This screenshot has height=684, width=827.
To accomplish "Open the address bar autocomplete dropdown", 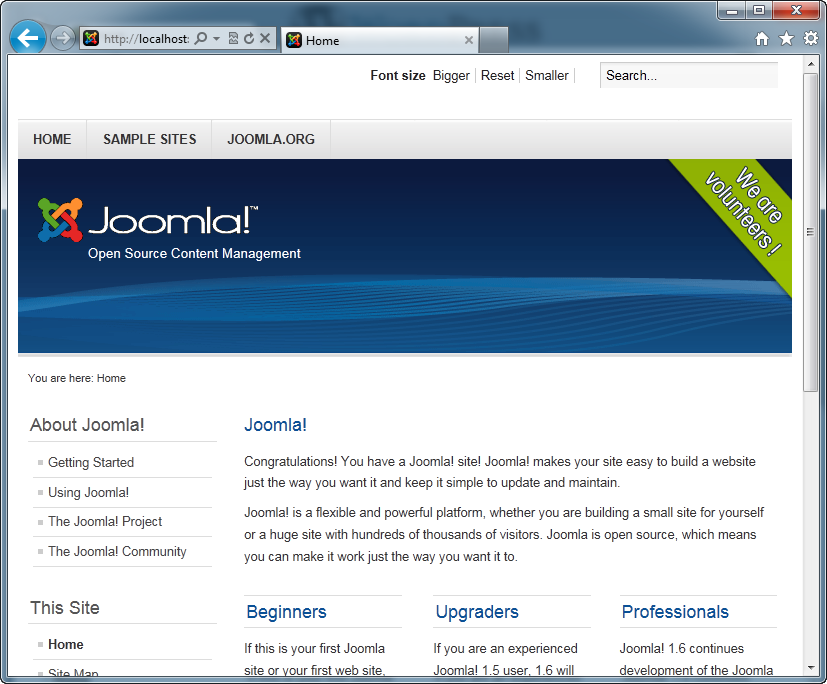I will [x=216, y=38].
